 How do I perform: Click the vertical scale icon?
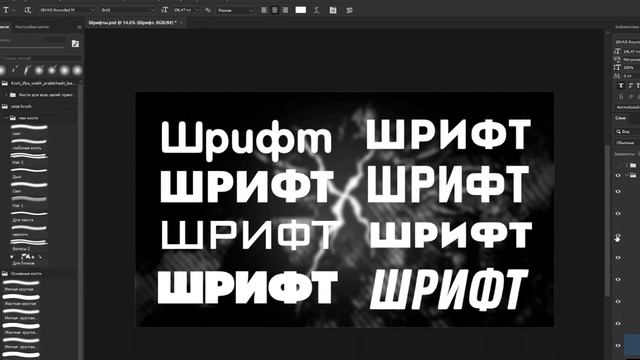click(x=617, y=67)
